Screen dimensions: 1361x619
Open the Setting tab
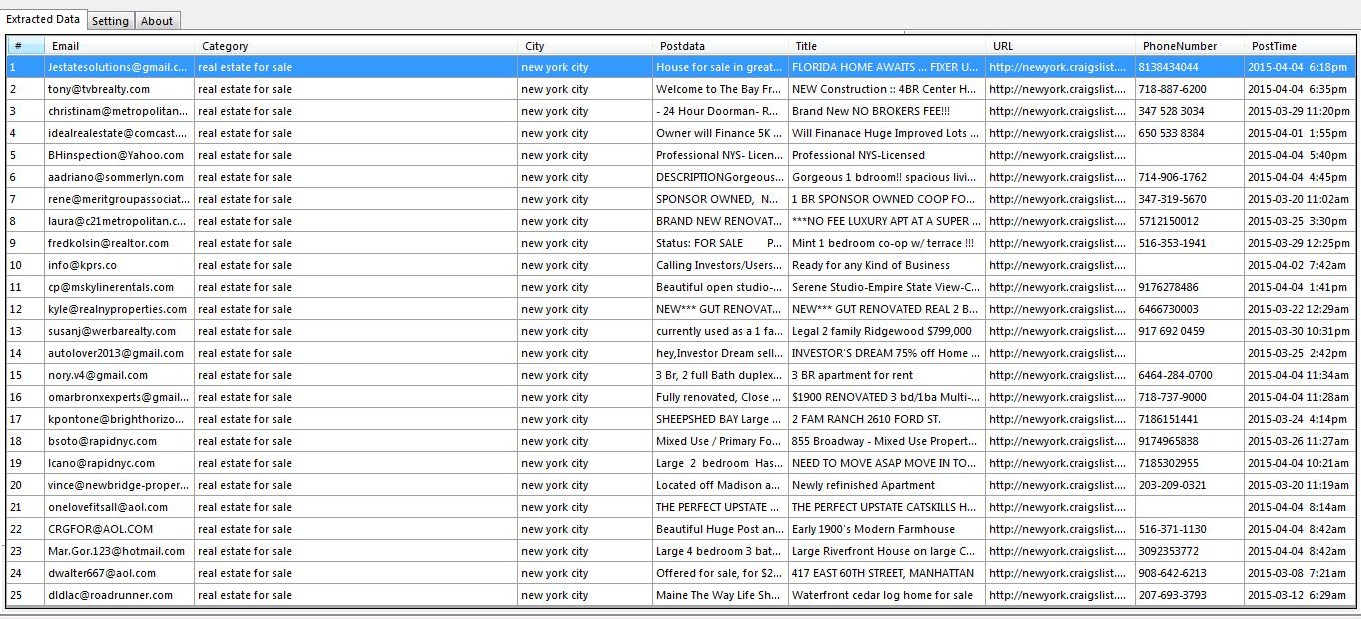click(x=110, y=21)
